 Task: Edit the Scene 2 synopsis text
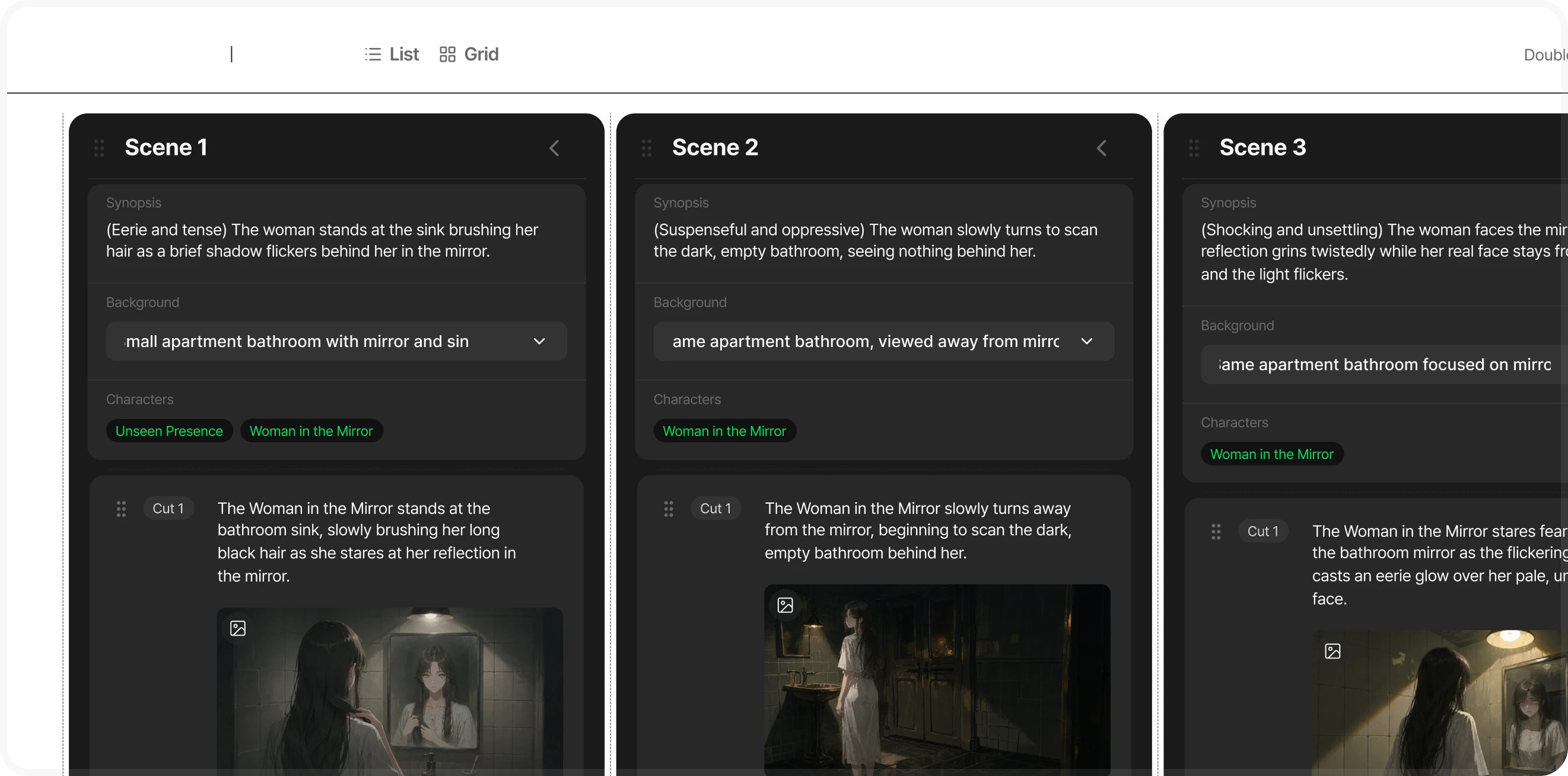coord(875,240)
